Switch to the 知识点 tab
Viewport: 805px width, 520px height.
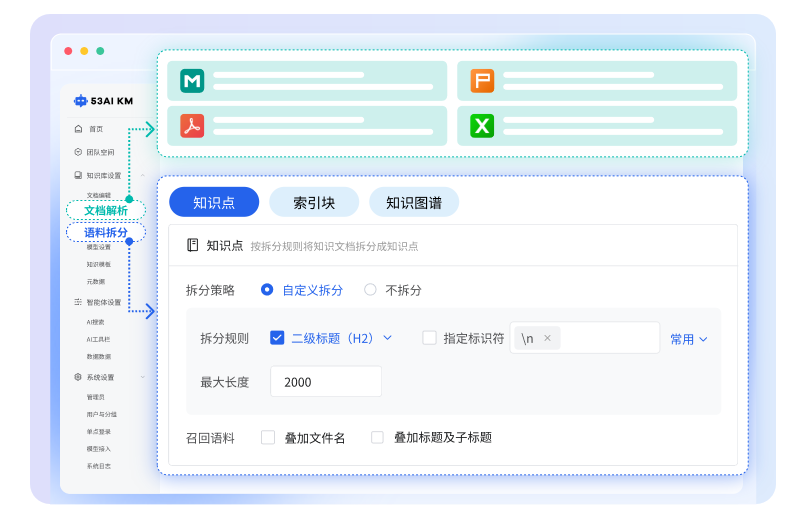point(214,202)
